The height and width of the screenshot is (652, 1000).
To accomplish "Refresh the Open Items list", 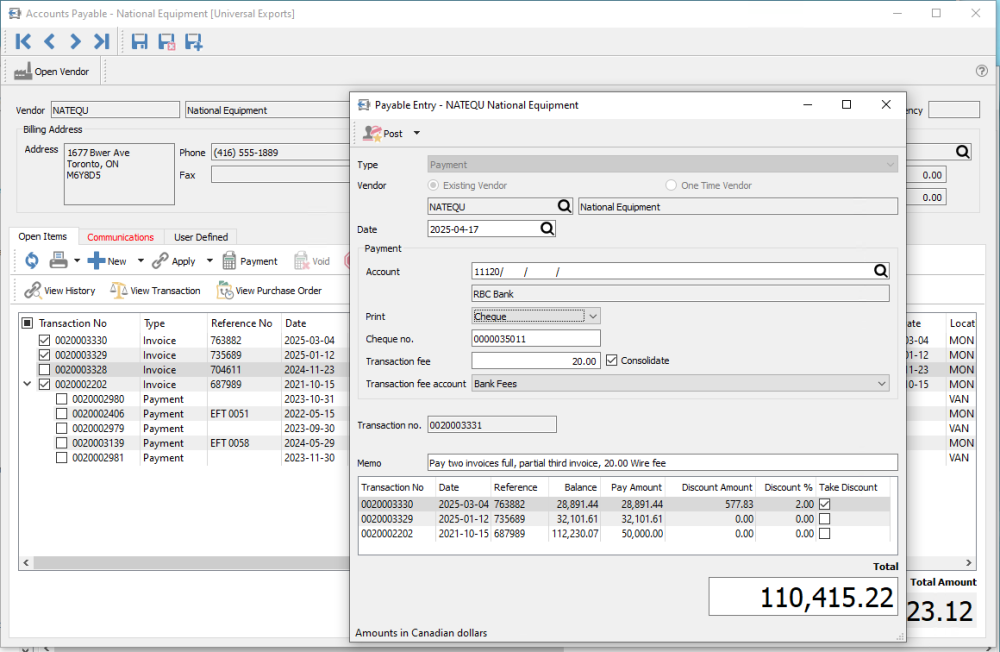I will click(31, 260).
